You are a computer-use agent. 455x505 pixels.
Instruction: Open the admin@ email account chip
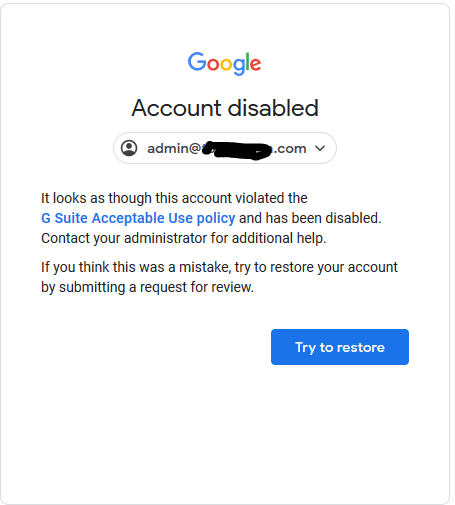pos(225,148)
